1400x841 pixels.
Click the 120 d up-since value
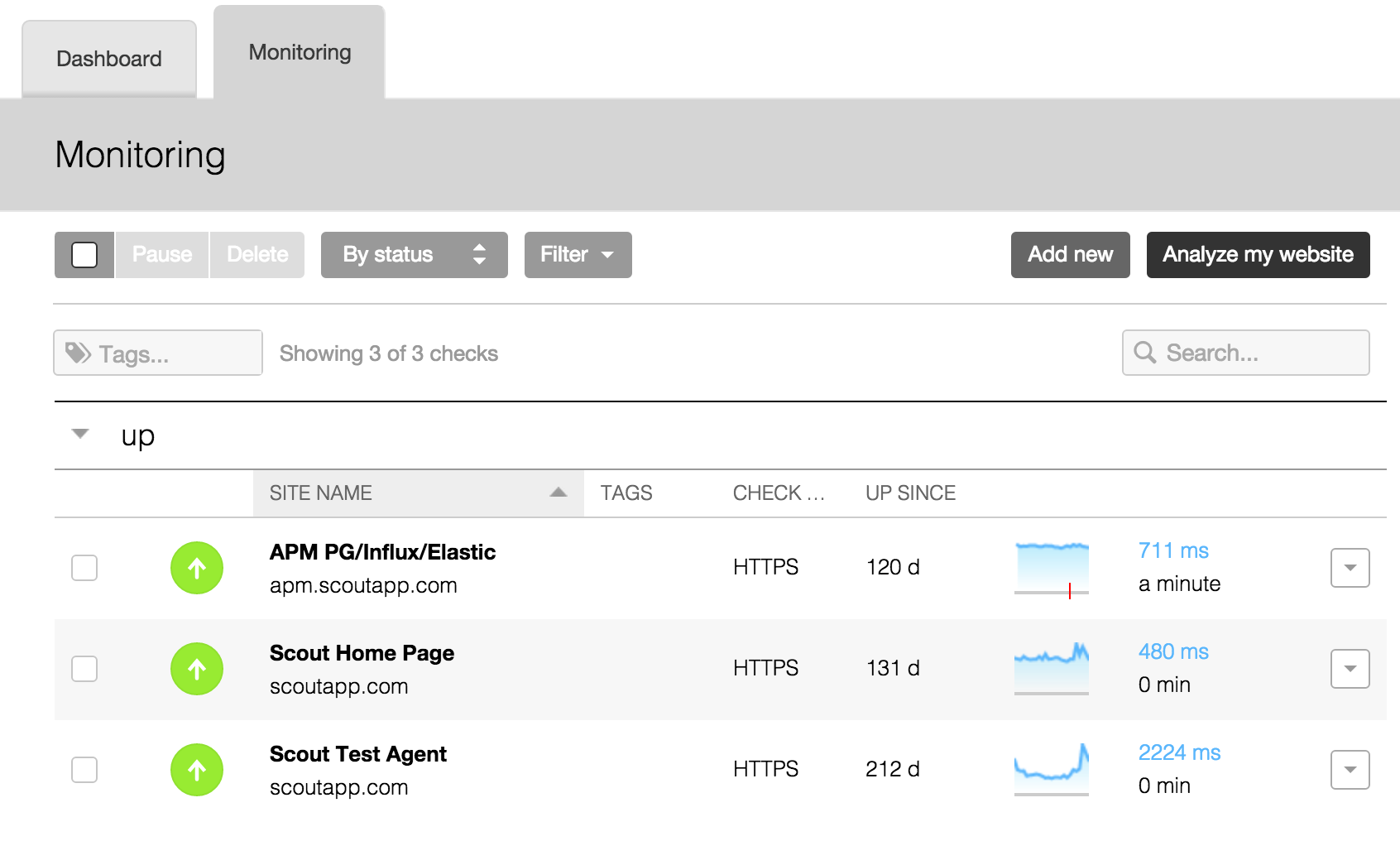click(893, 567)
